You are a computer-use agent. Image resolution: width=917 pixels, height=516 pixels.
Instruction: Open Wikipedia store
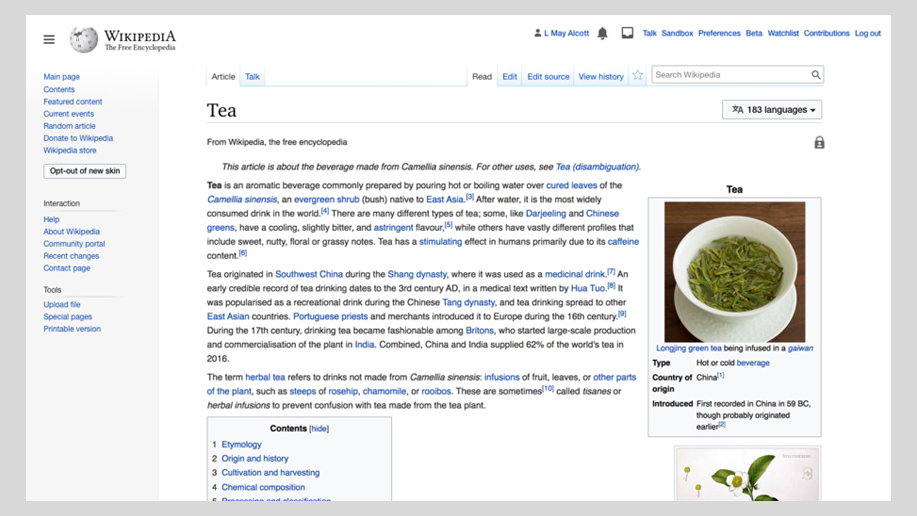pos(70,150)
